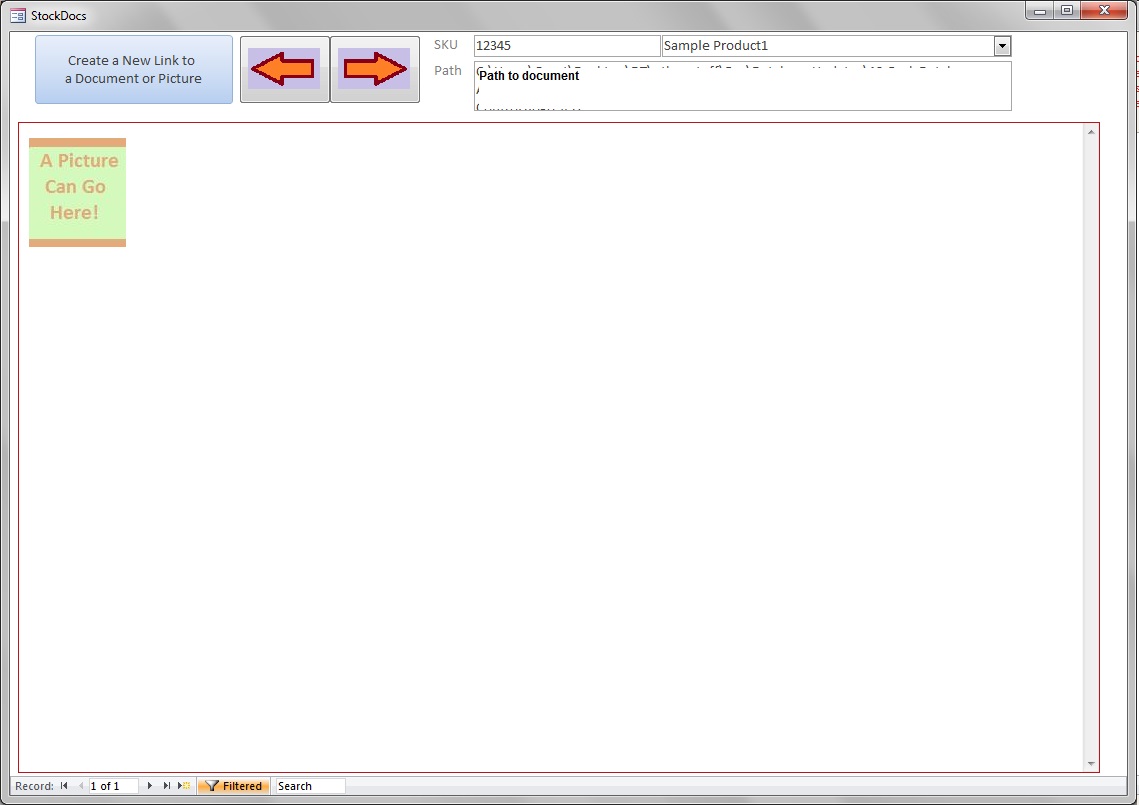Go to first record in navigator
The image size is (1139, 805).
(x=64, y=786)
